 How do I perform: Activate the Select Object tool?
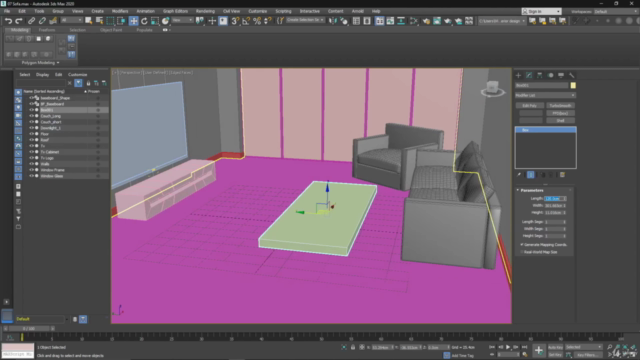89,21
